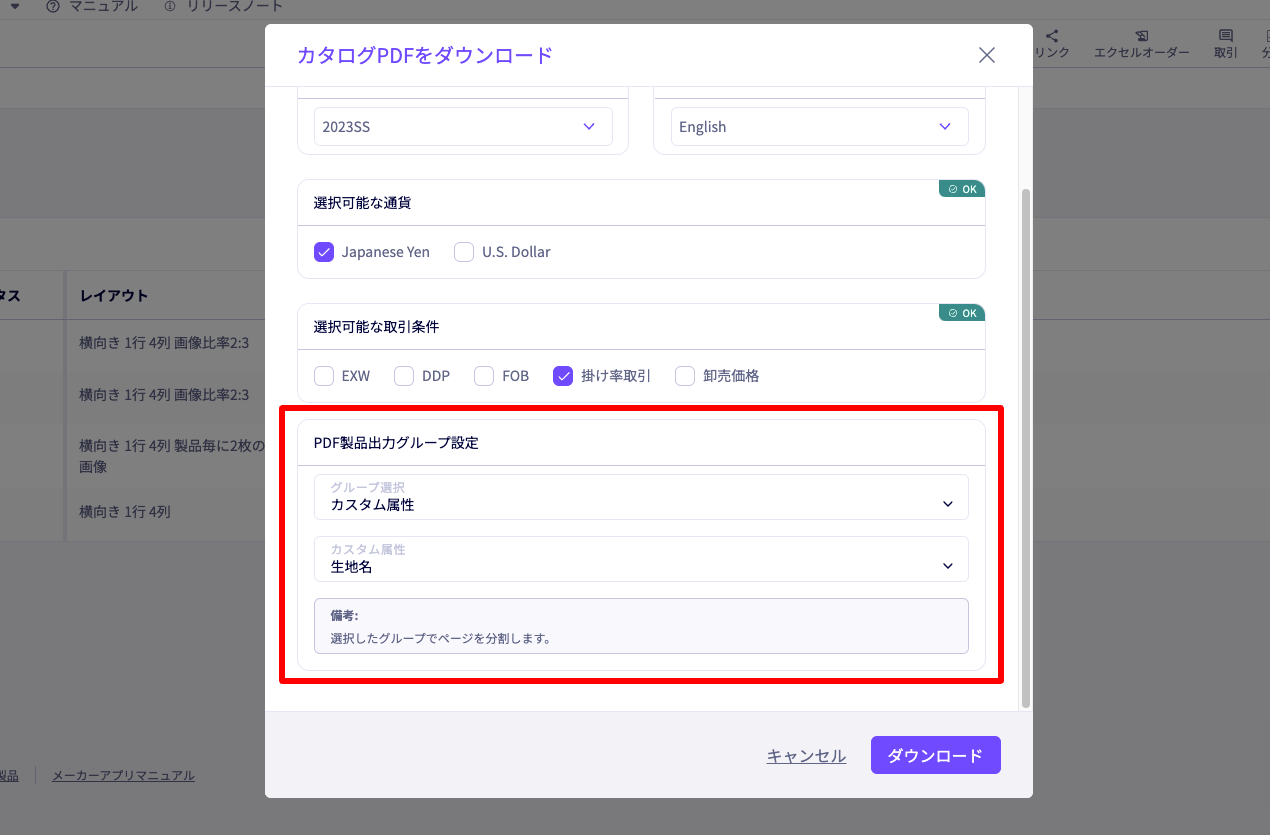1270x835 pixels.
Task: Open the English language dropdown
Action: (819, 127)
